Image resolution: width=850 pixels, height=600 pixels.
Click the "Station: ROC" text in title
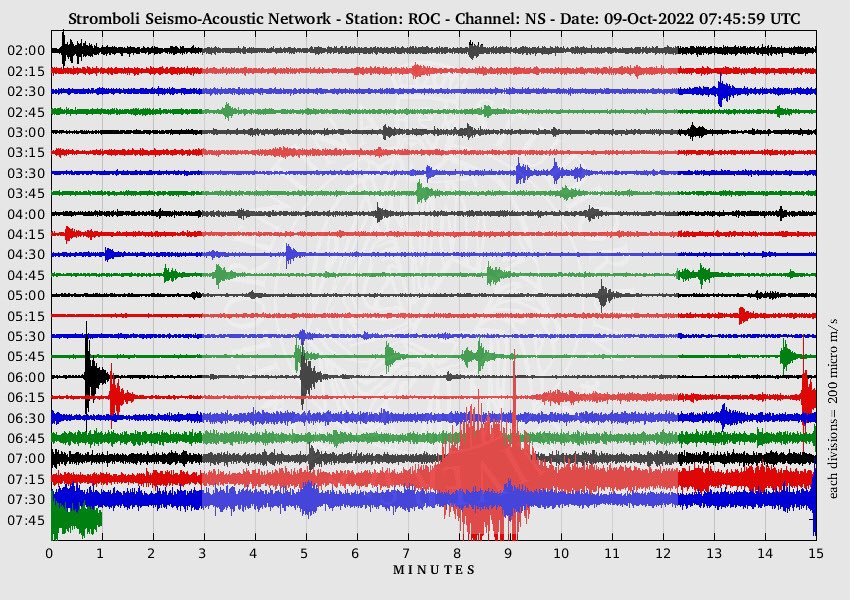pos(396,19)
